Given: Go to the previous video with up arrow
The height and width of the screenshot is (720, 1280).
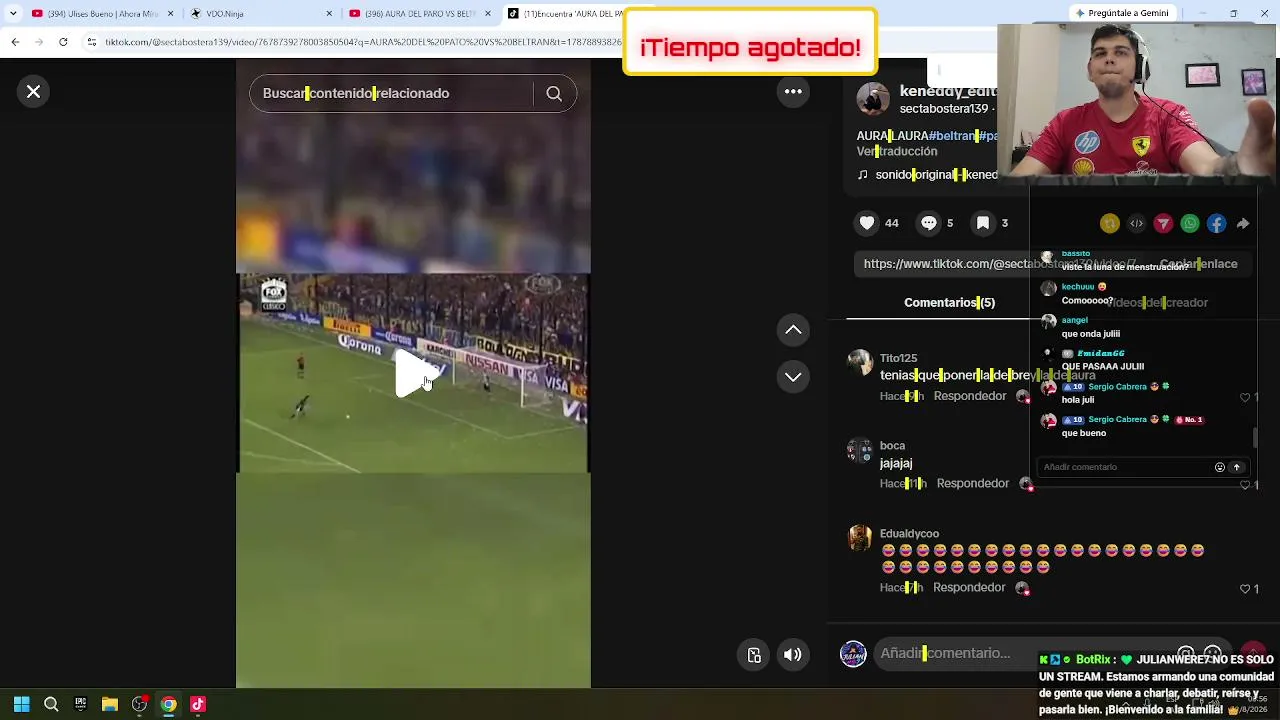Looking at the screenshot, I should click(x=793, y=330).
